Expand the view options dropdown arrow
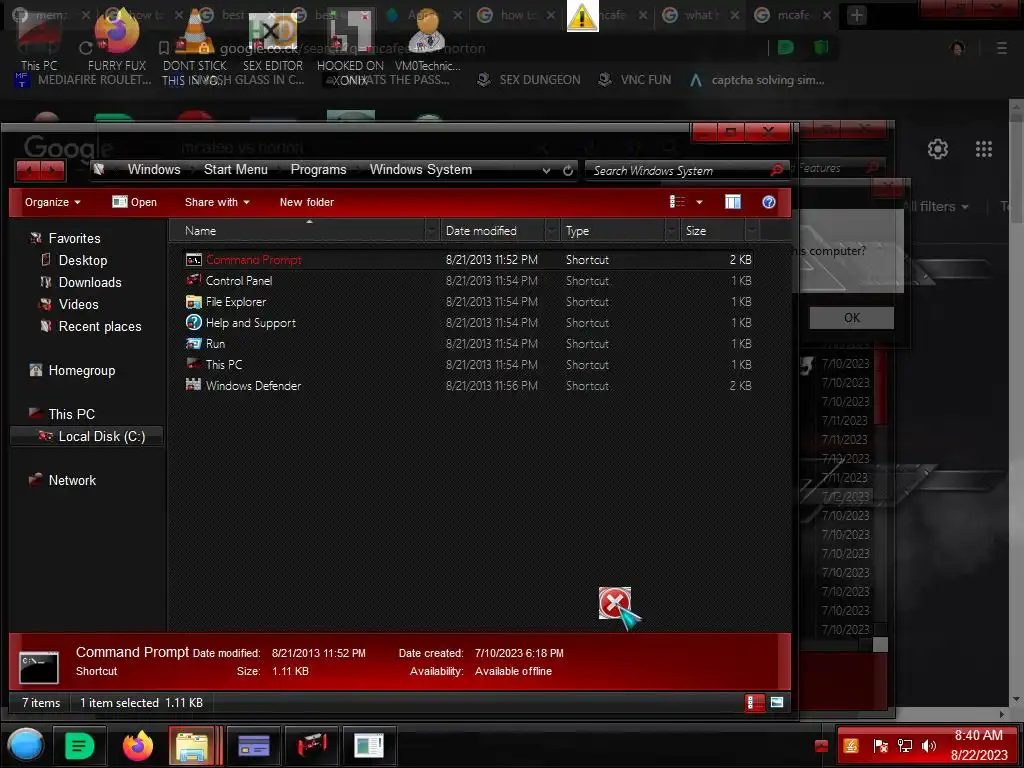This screenshot has width=1024, height=768. pyautogui.click(x=699, y=202)
